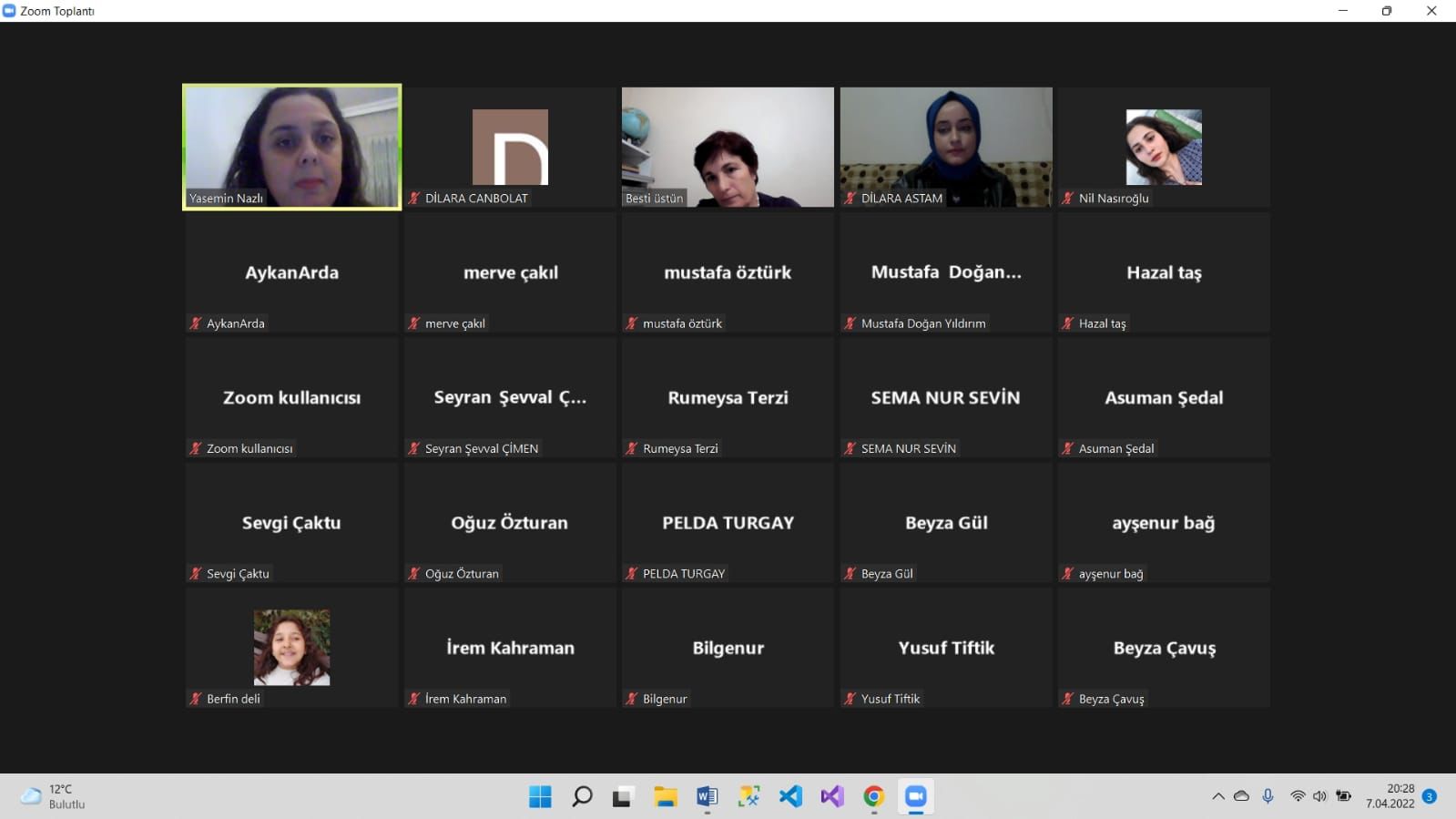Open the purple Visual Studio icon
Viewport: 1456px width, 819px height.
point(831,797)
